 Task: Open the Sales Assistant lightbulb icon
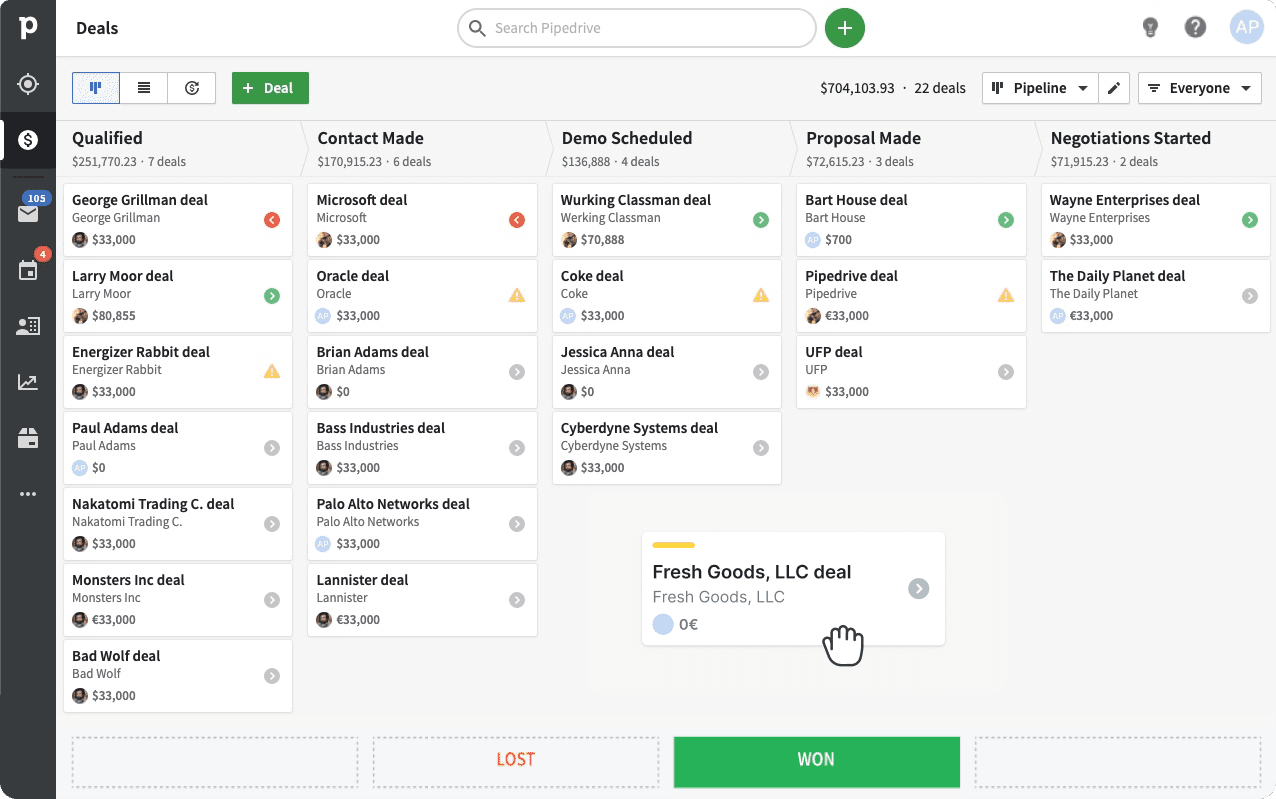click(1150, 27)
